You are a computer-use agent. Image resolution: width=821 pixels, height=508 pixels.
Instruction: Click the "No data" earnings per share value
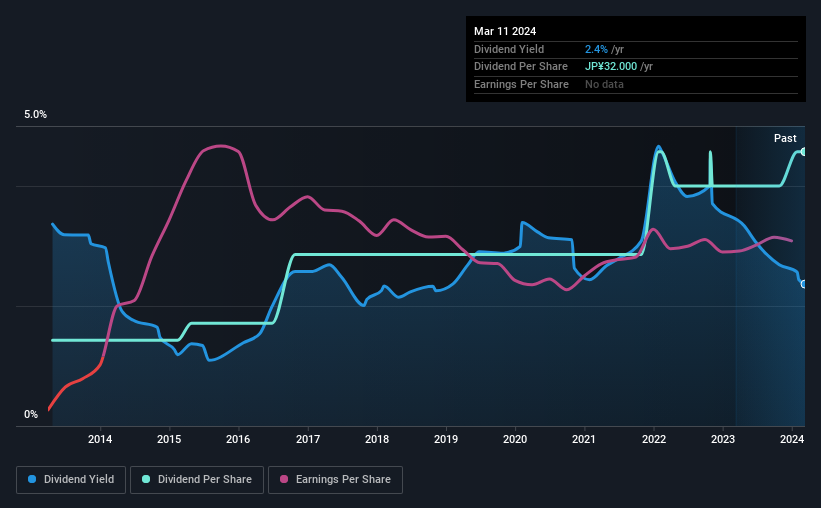point(604,84)
